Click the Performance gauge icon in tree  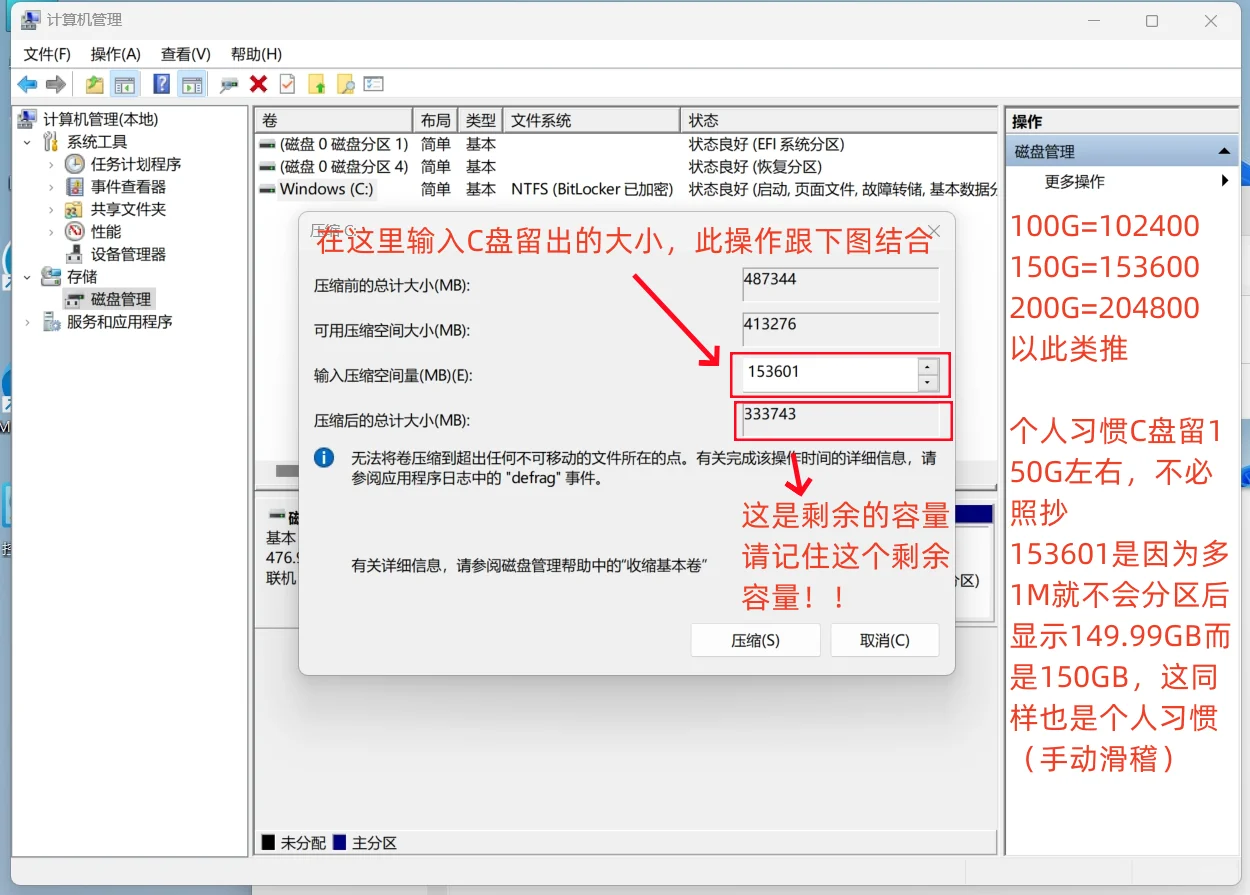(x=75, y=232)
